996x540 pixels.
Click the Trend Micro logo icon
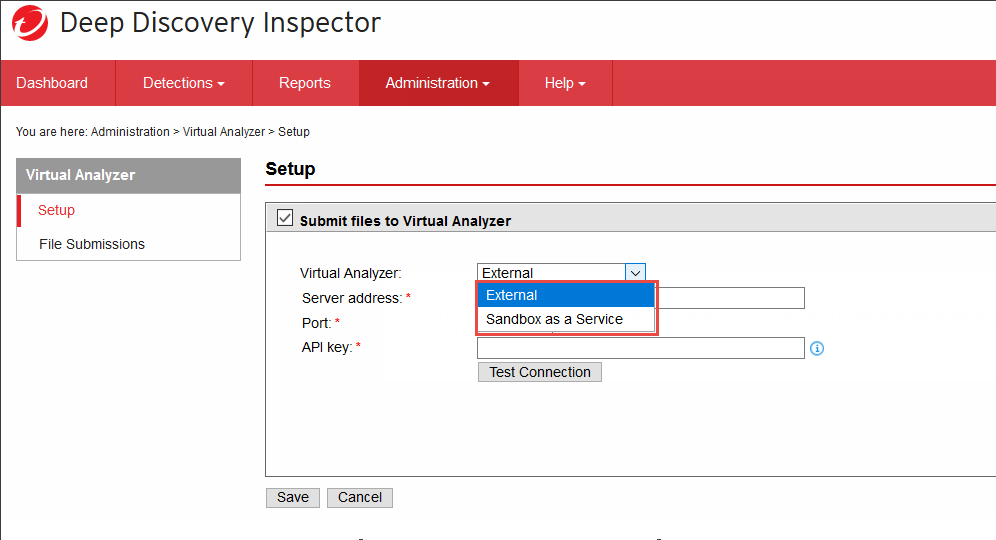pyautogui.click(x=31, y=23)
